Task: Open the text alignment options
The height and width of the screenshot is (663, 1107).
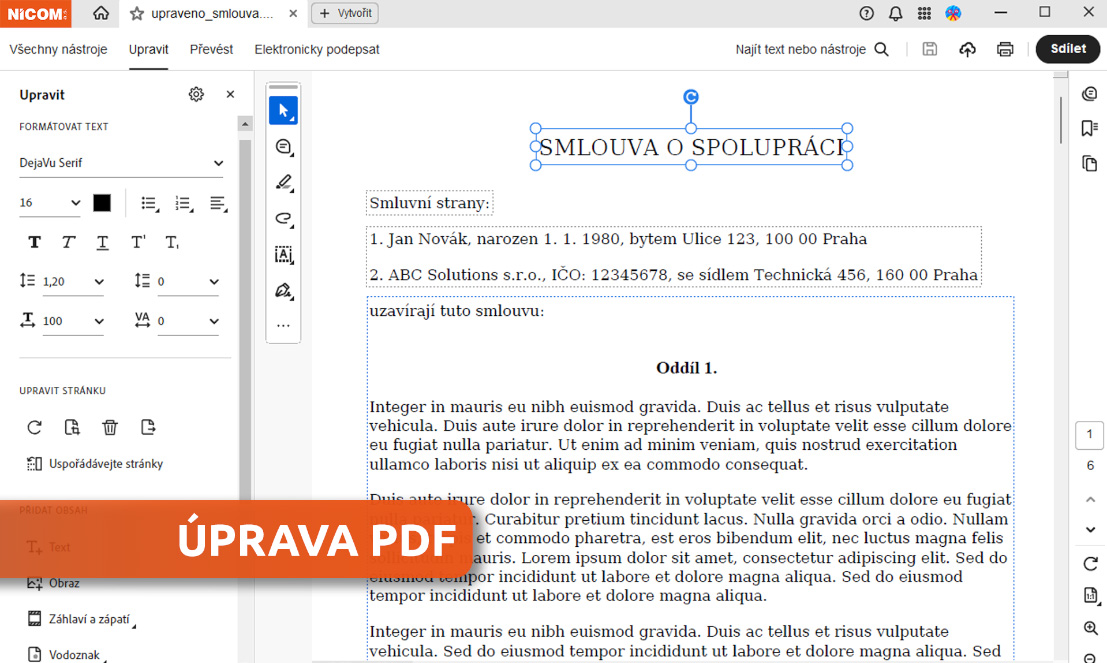Action: pos(218,203)
